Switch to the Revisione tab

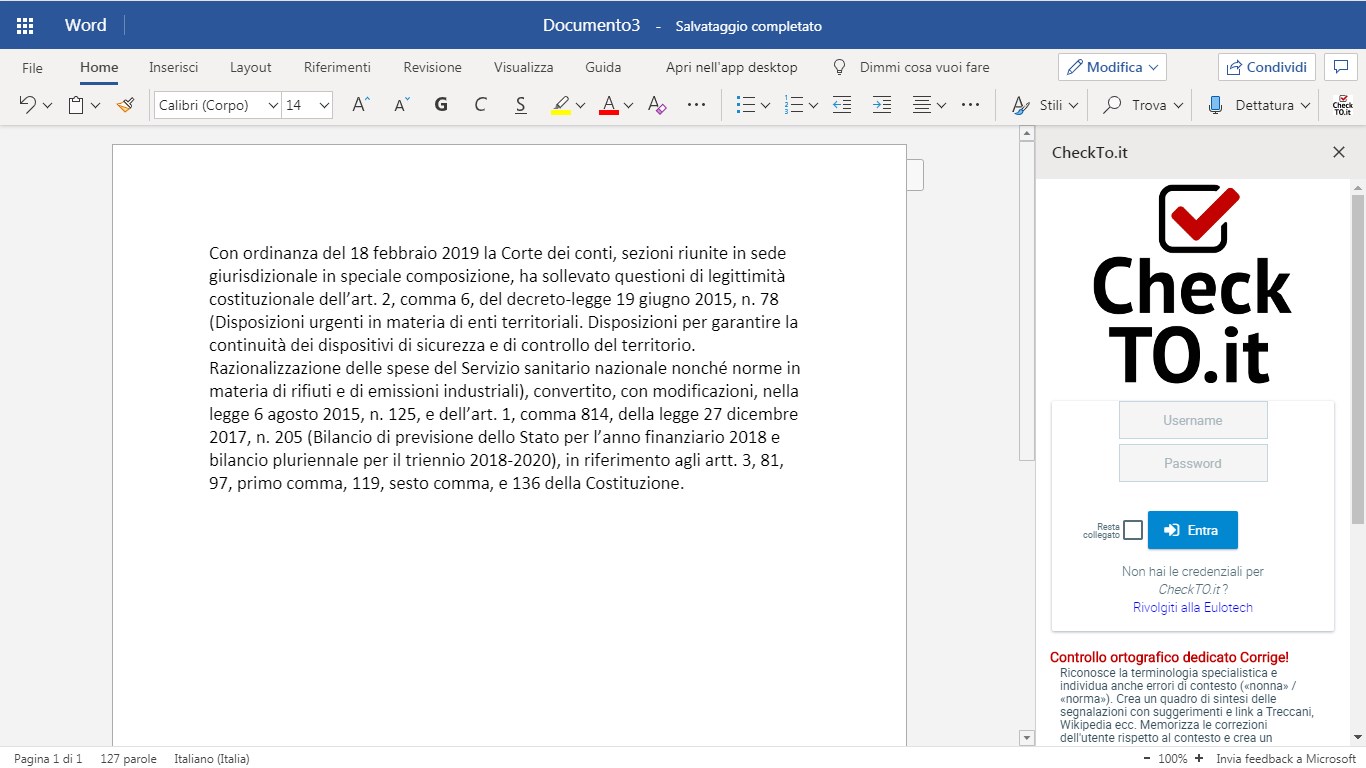432,67
